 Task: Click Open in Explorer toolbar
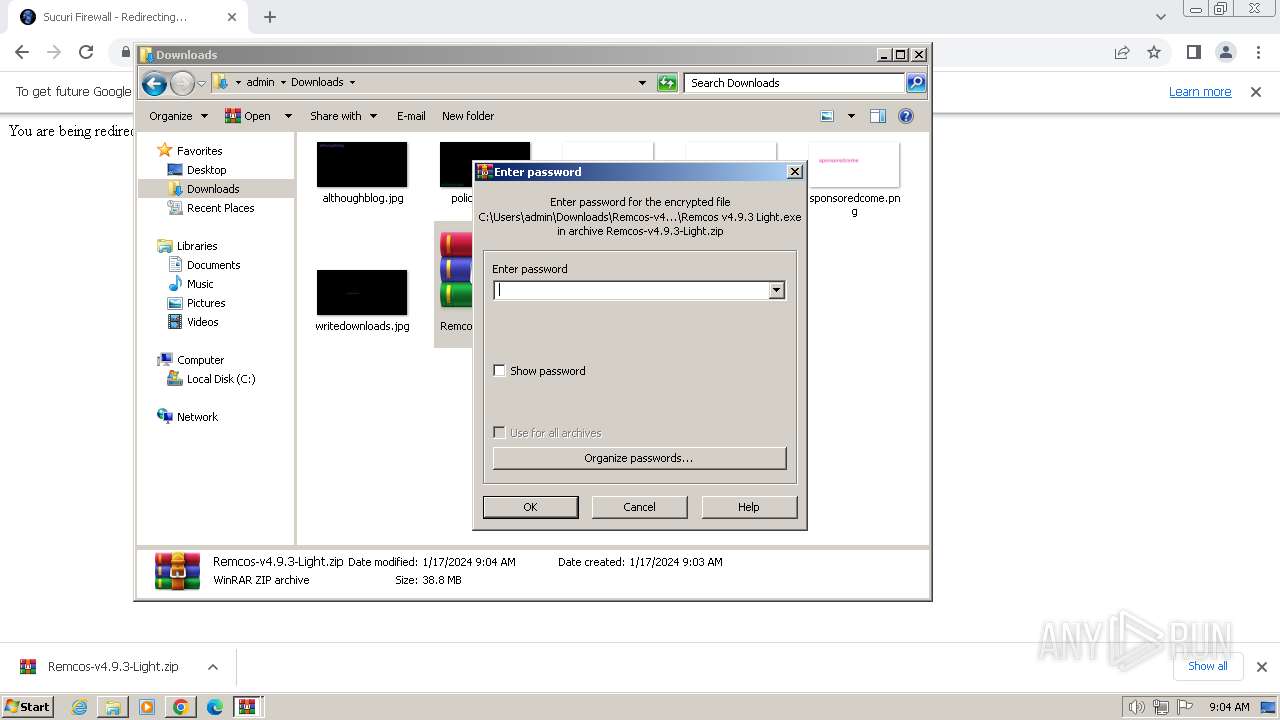point(249,116)
